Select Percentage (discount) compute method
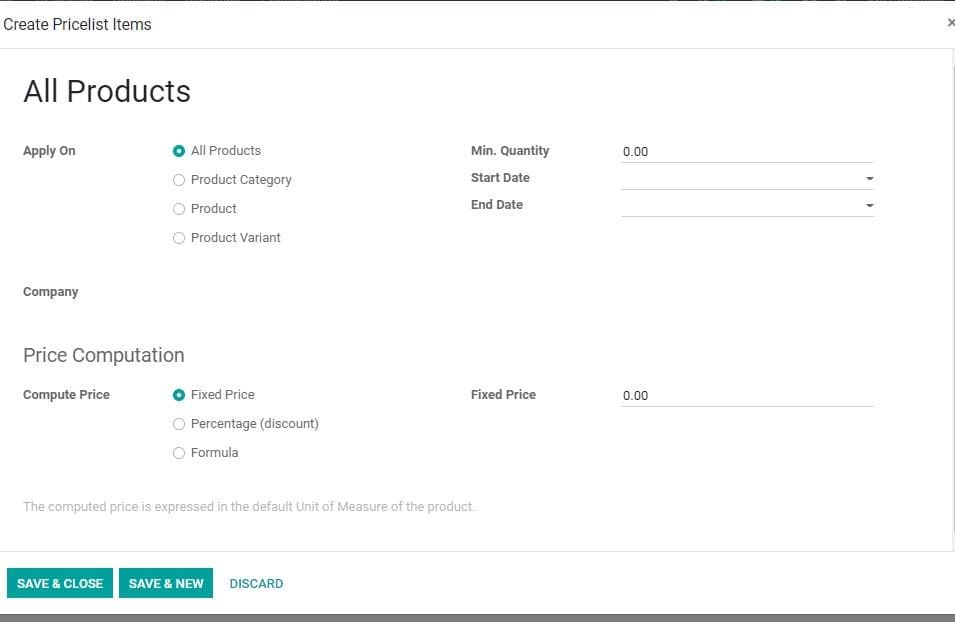 pyautogui.click(x=179, y=424)
